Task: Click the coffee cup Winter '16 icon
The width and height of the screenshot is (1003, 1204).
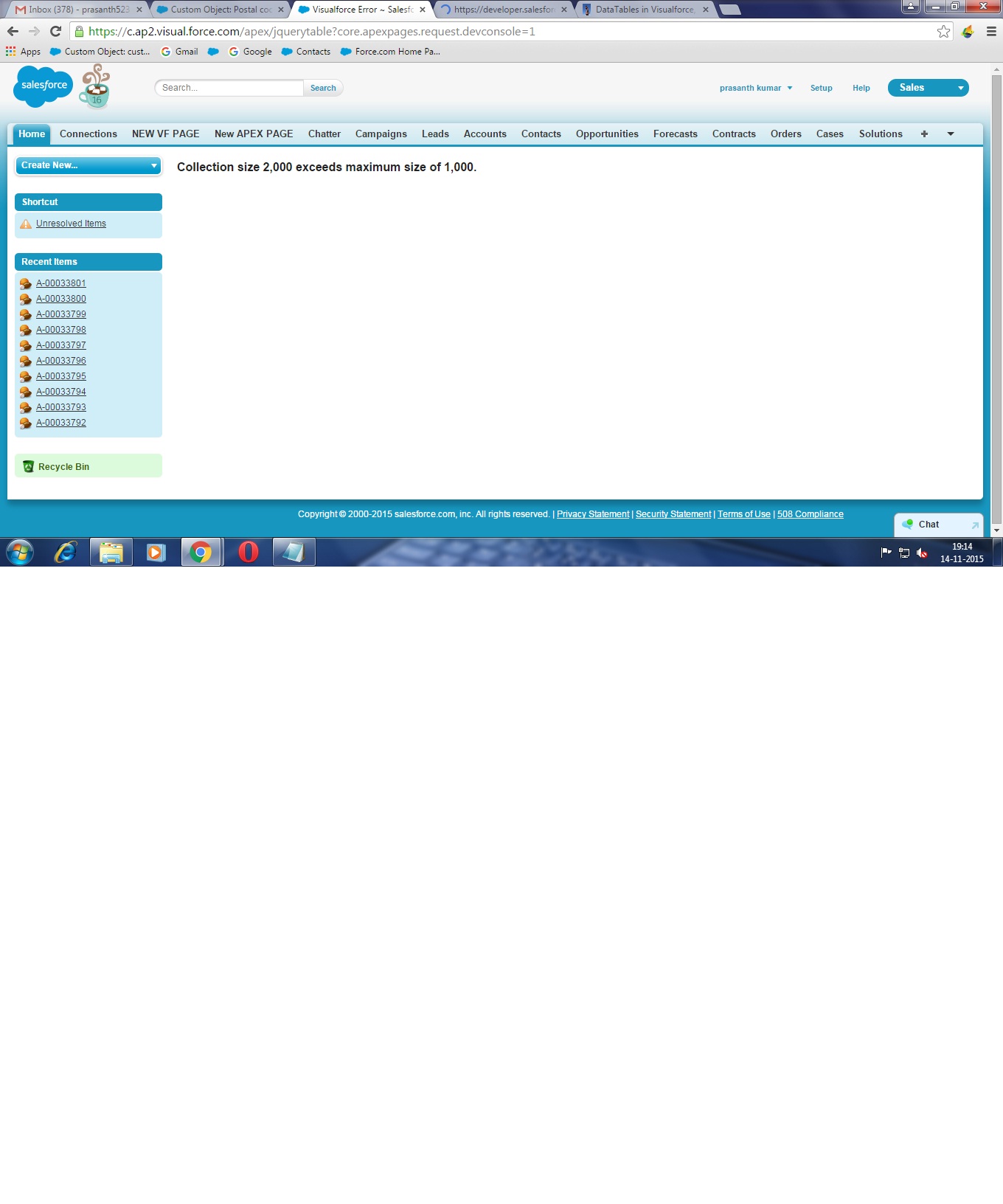Action: point(95,86)
